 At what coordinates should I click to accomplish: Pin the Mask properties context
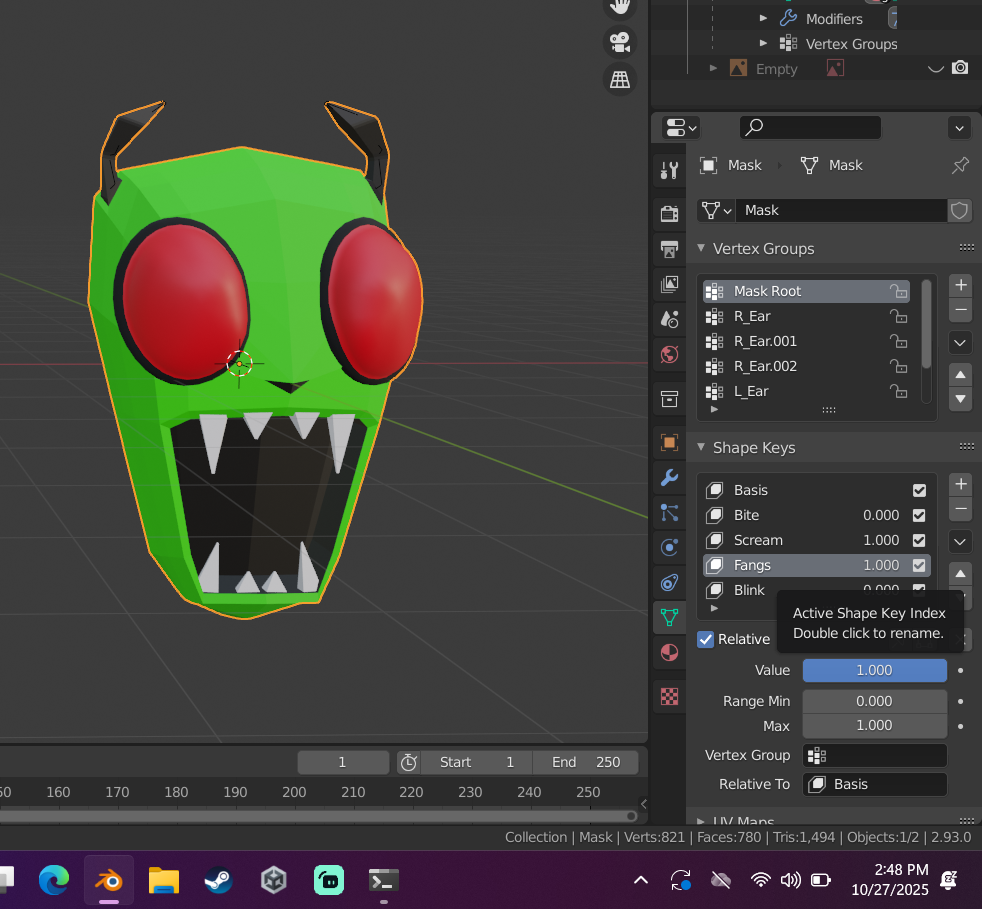coord(959,165)
